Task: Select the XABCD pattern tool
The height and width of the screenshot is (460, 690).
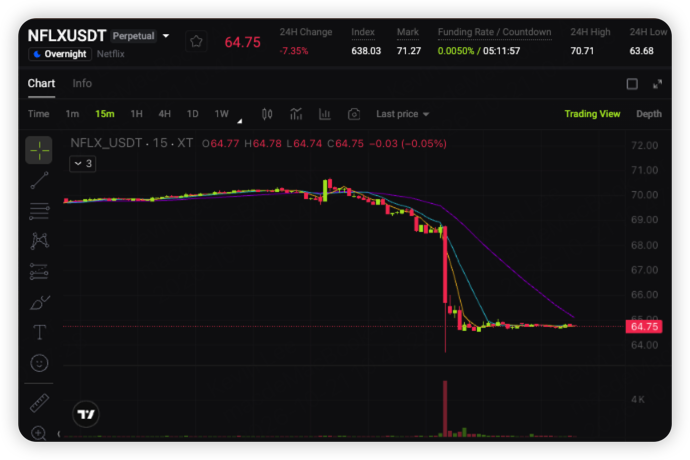Action: click(x=39, y=241)
